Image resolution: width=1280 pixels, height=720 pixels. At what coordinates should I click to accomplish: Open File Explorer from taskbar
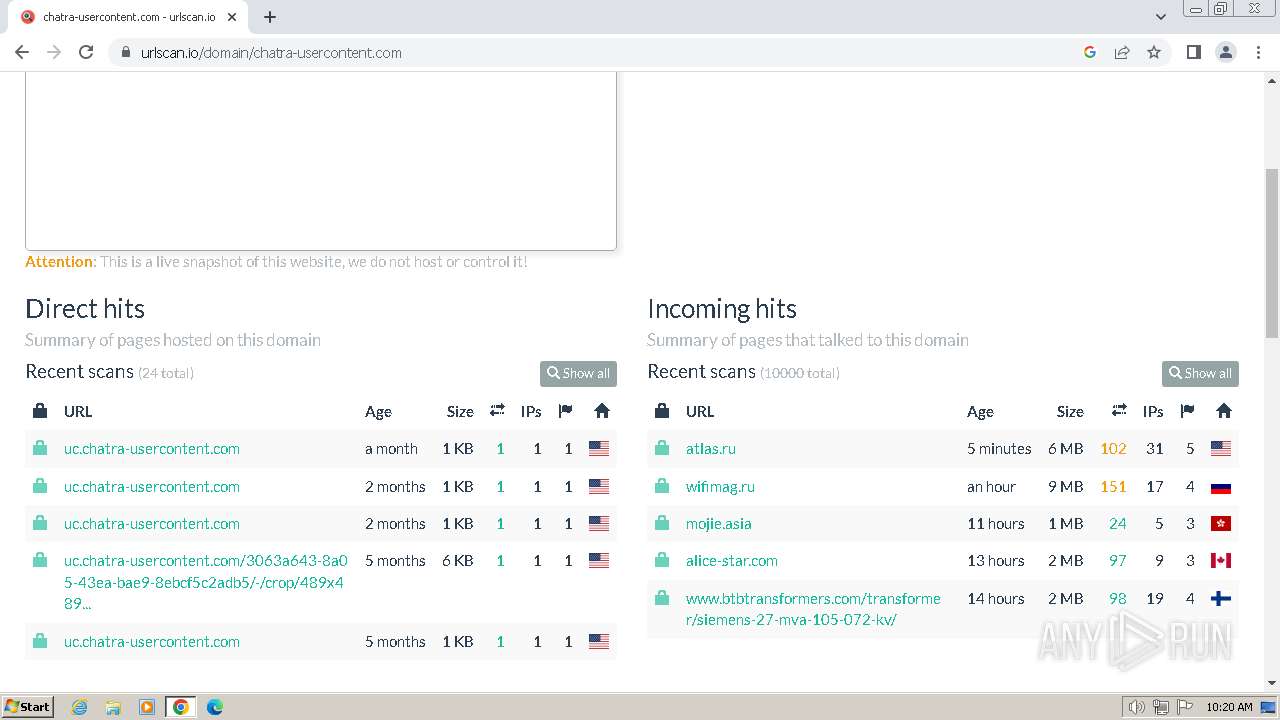pyautogui.click(x=113, y=706)
